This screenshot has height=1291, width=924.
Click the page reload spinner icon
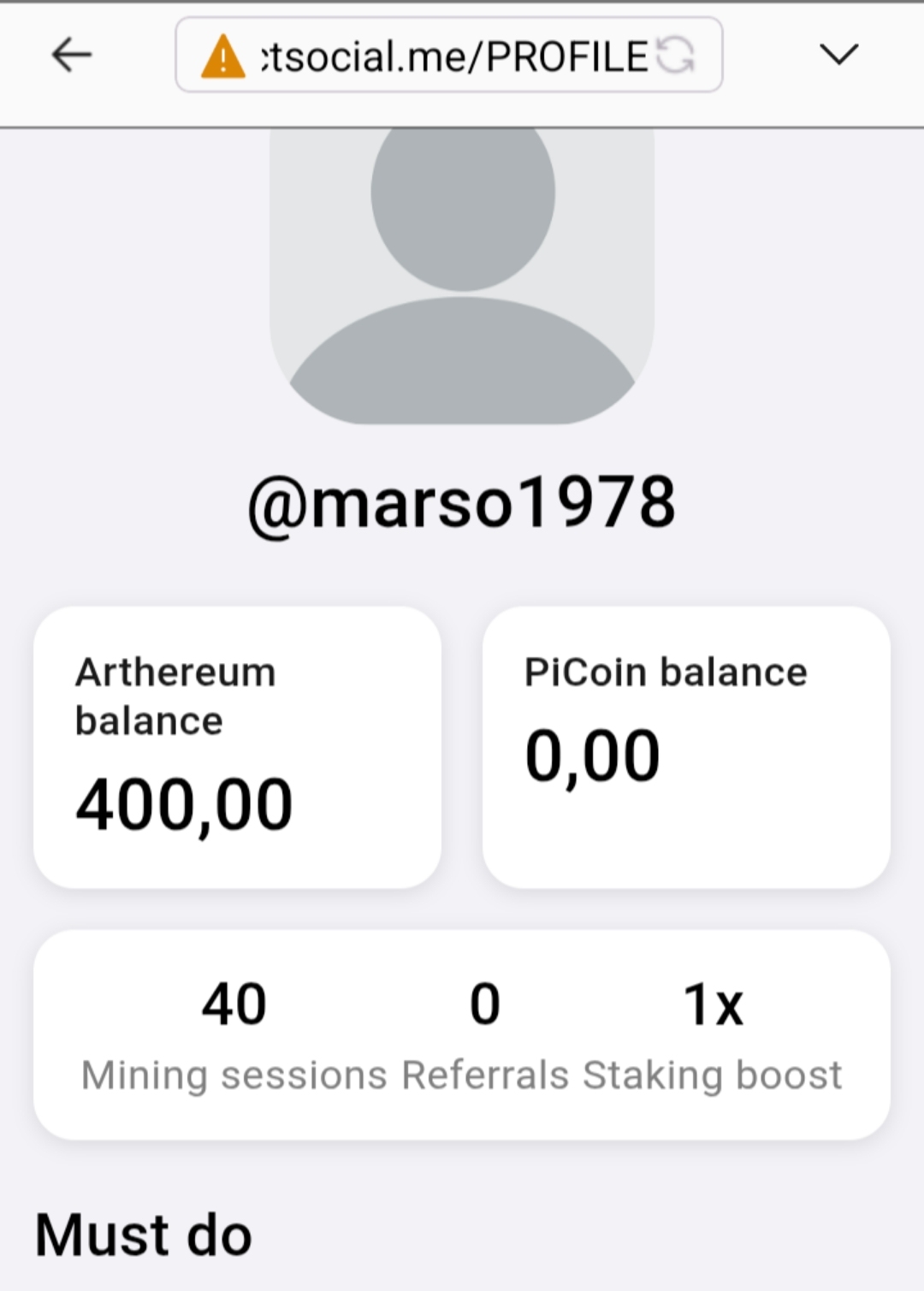tap(675, 56)
